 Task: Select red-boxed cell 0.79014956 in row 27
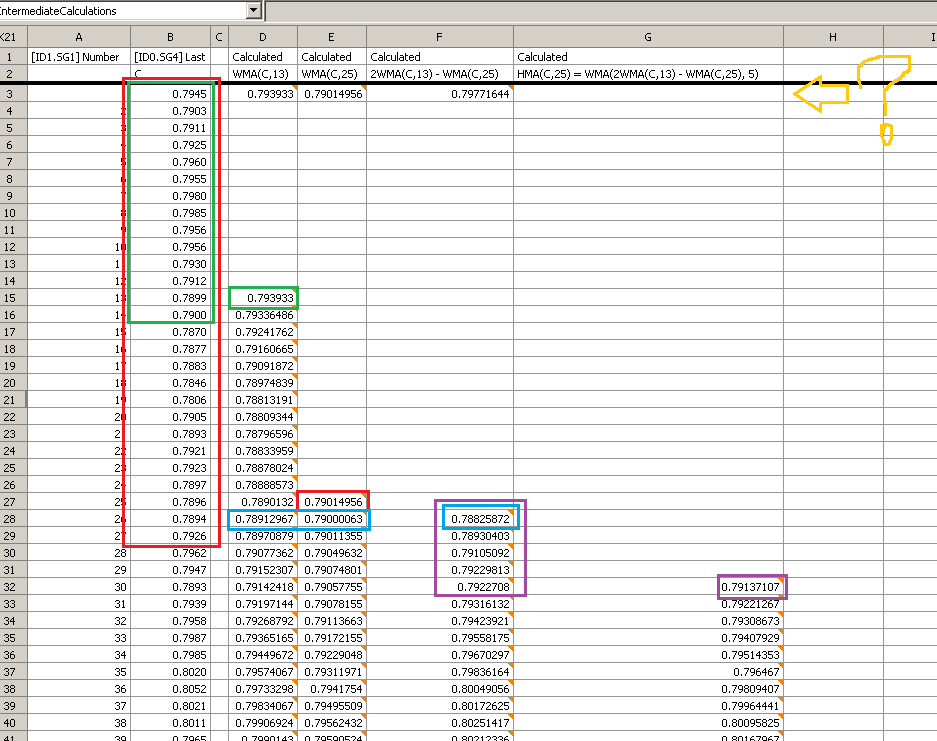(x=332, y=502)
